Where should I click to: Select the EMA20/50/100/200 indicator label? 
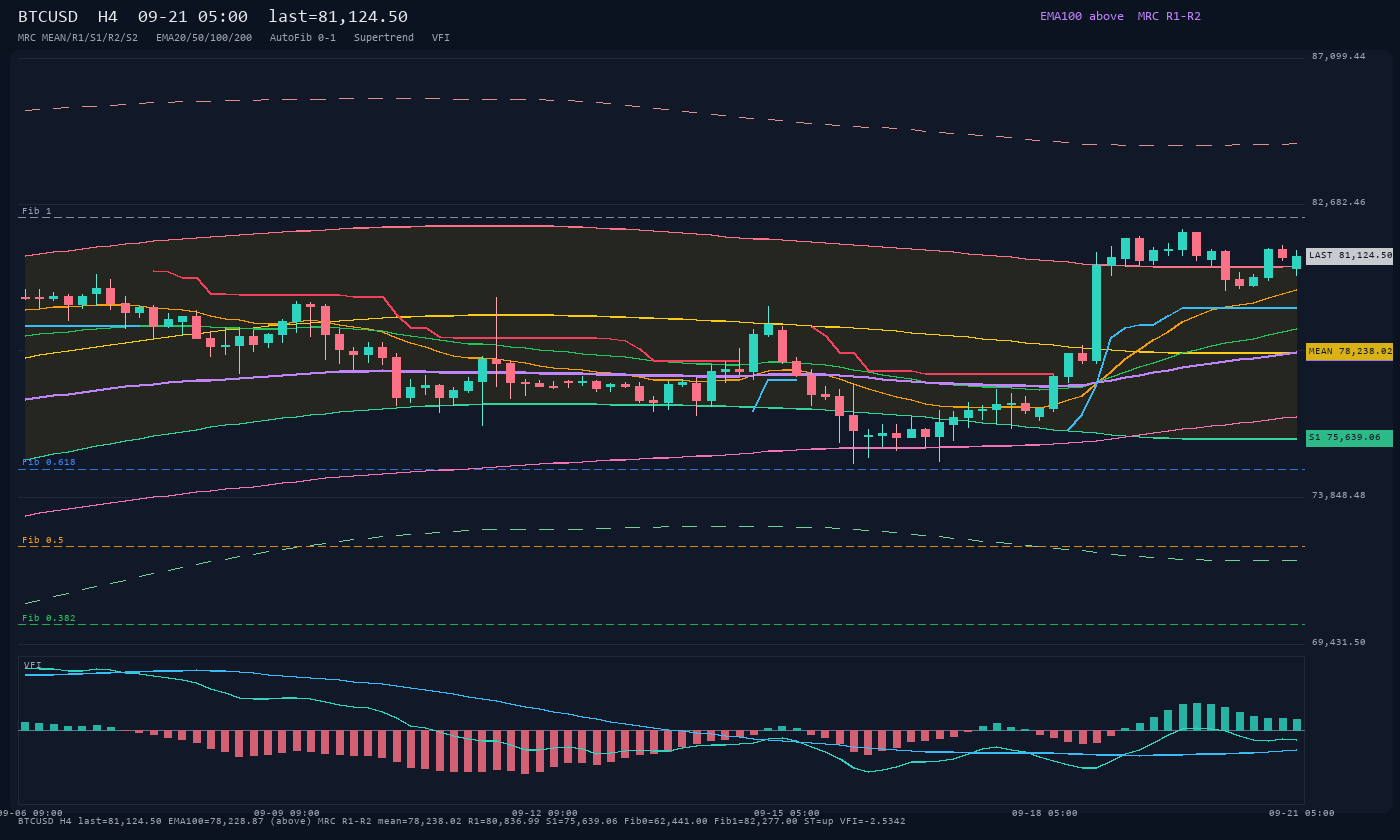(x=204, y=38)
